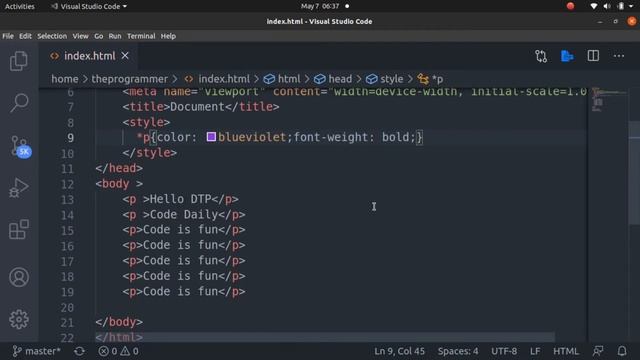Expand the *p breadcrumb symbol

point(430,79)
